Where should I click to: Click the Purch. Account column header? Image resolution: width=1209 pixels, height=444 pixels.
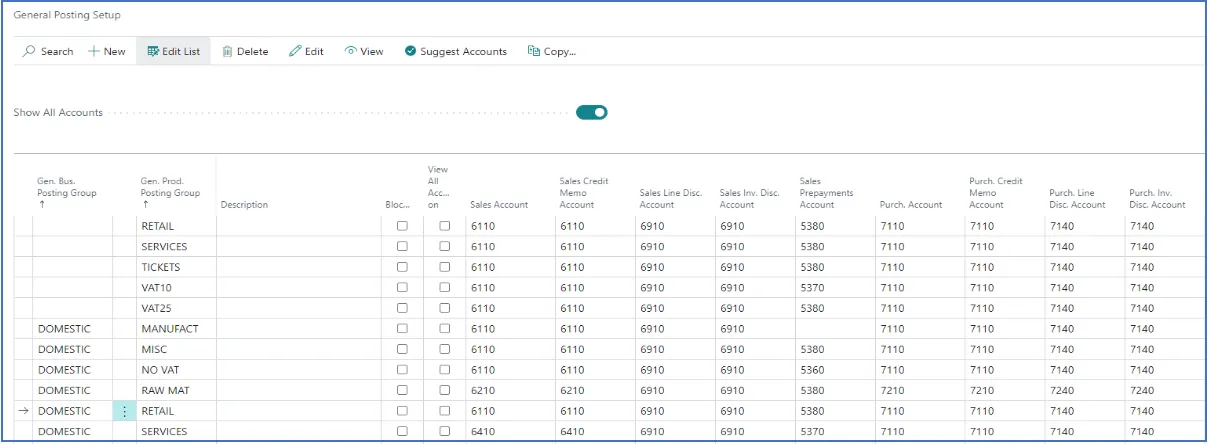[911, 205]
